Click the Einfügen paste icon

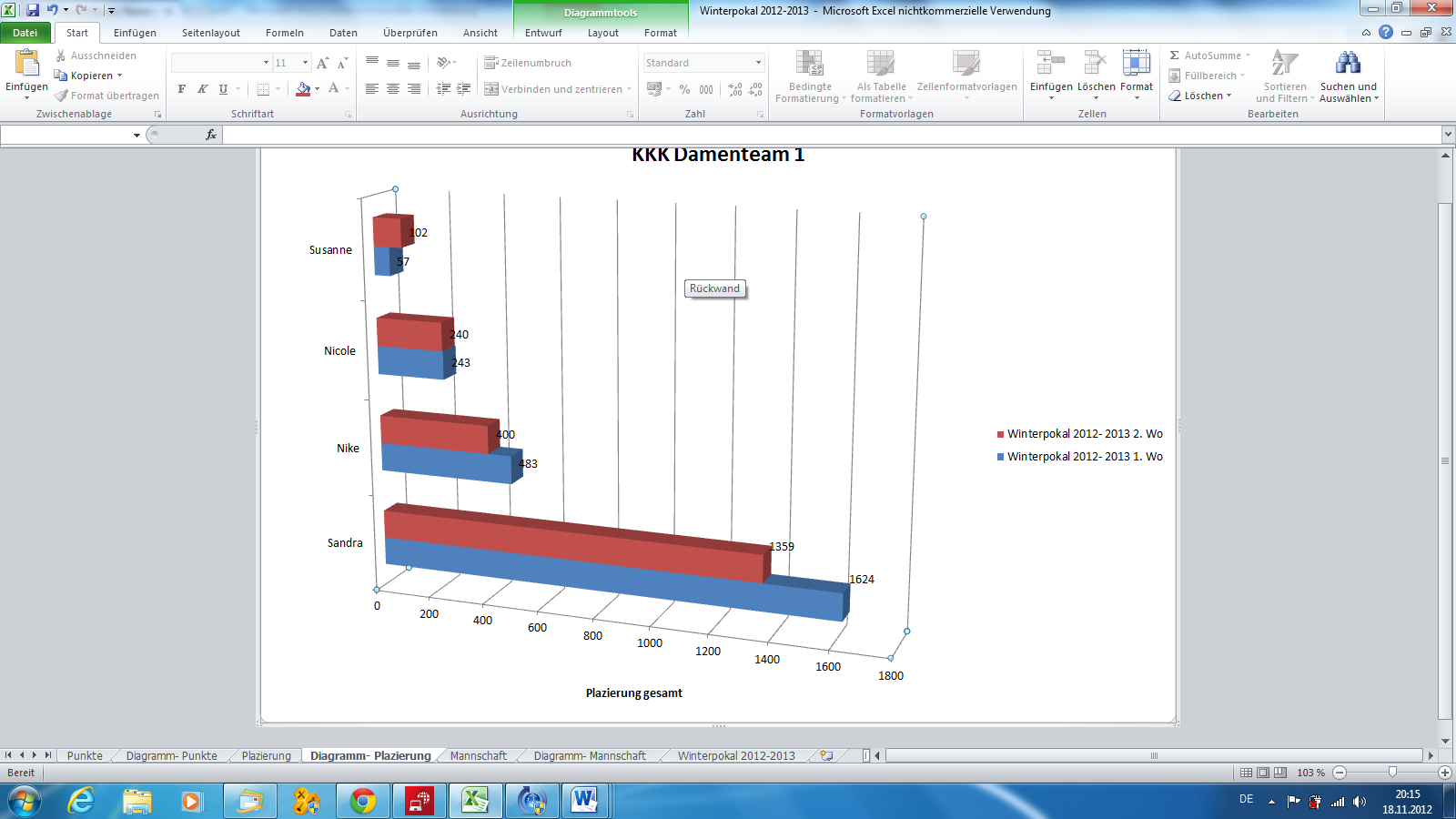[26, 63]
